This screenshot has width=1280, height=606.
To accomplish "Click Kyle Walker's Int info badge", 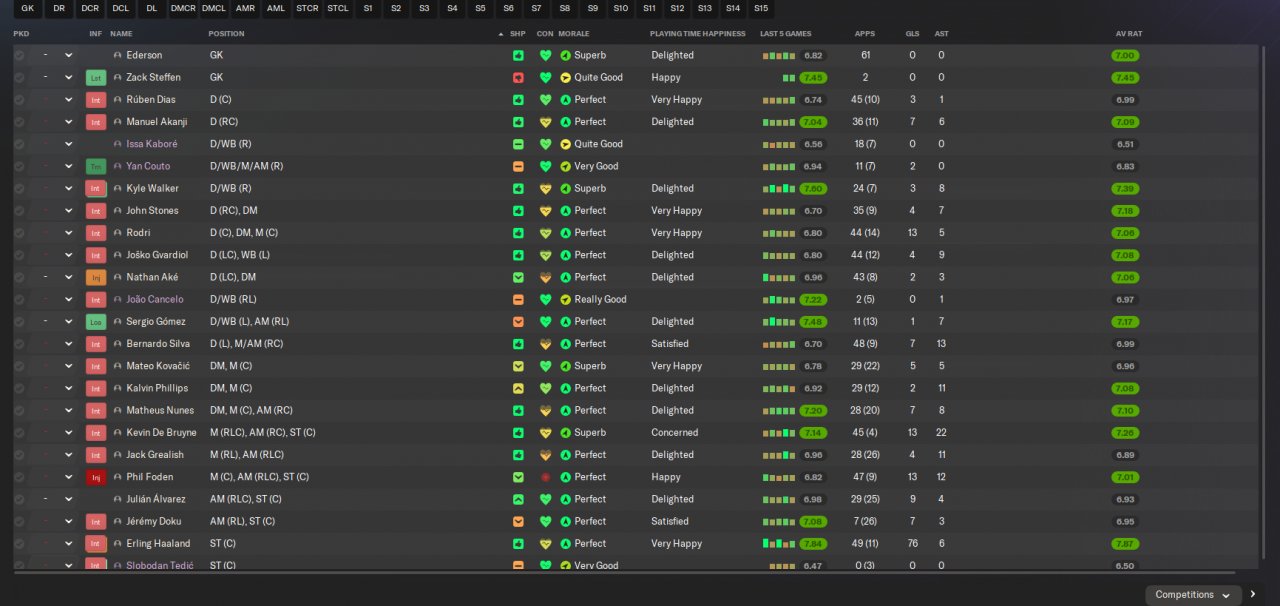I will [x=96, y=188].
